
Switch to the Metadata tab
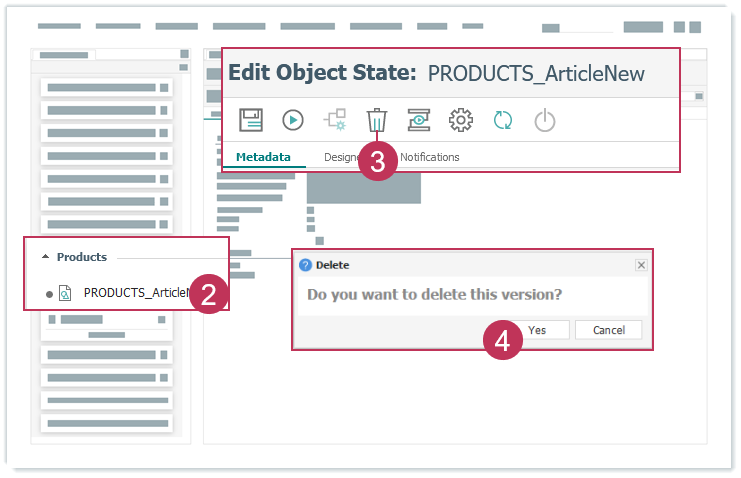pos(263,157)
